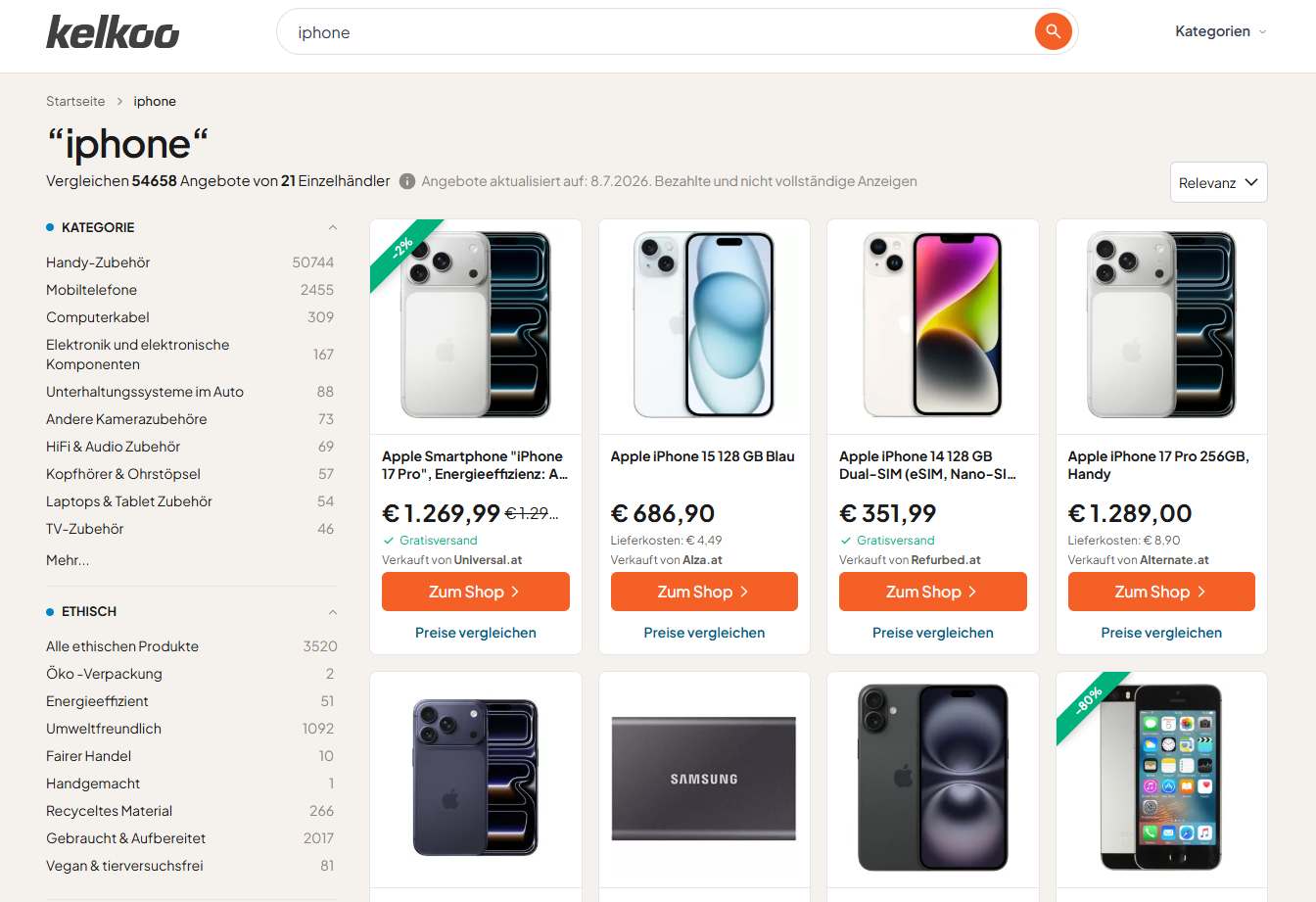Collapse the KATEGORIE filter section
This screenshot has width=1316, height=902.
(x=333, y=227)
